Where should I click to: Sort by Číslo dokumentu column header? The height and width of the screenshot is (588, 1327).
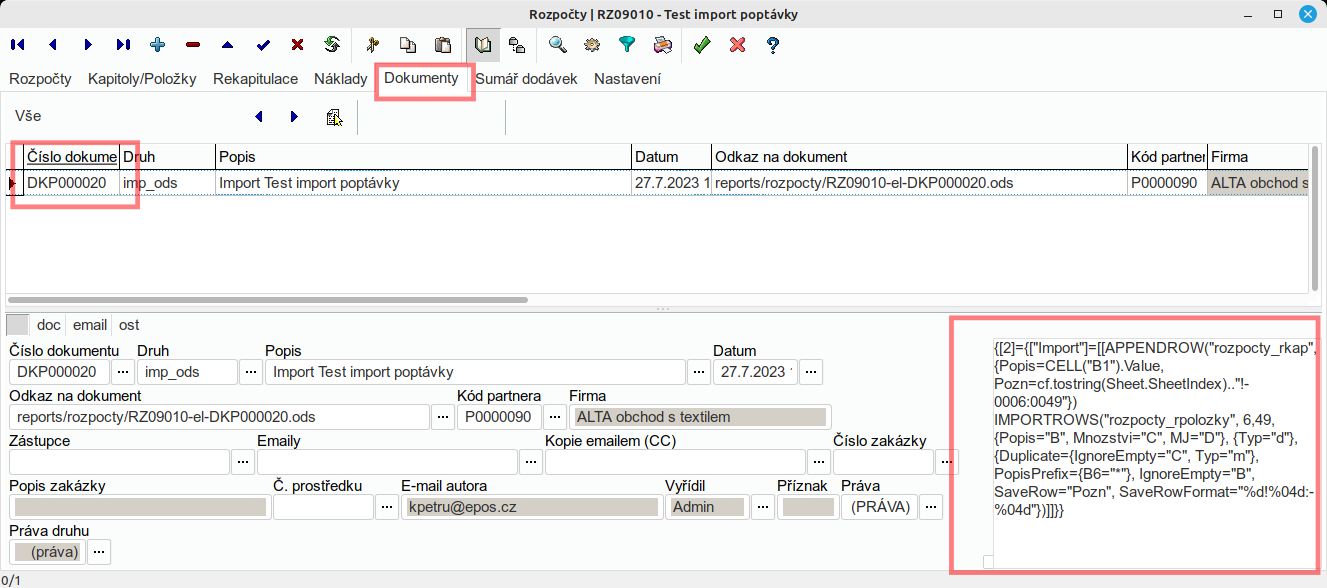[71, 157]
